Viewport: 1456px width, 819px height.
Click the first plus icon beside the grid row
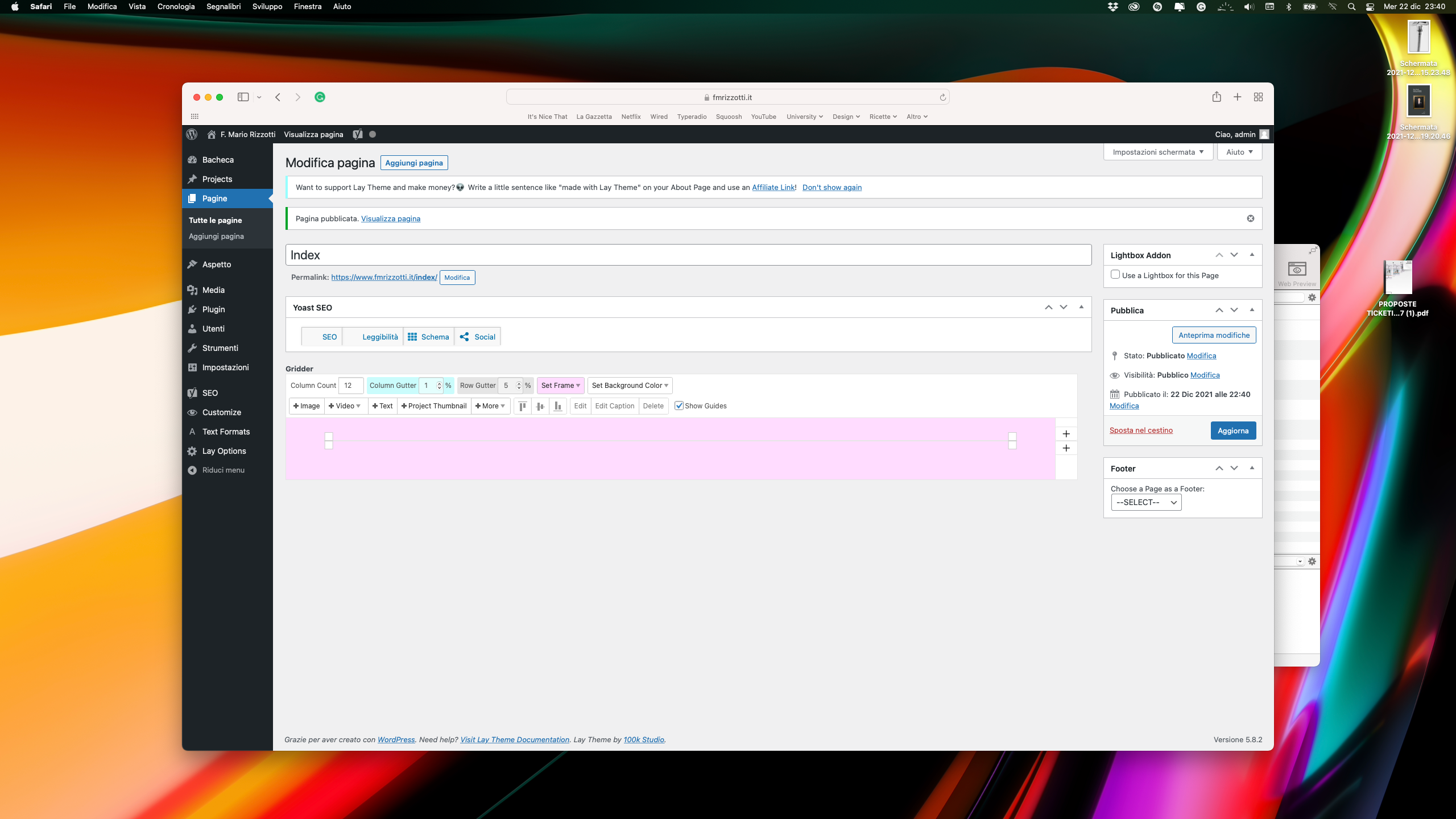pyautogui.click(x=1066, y=434)
